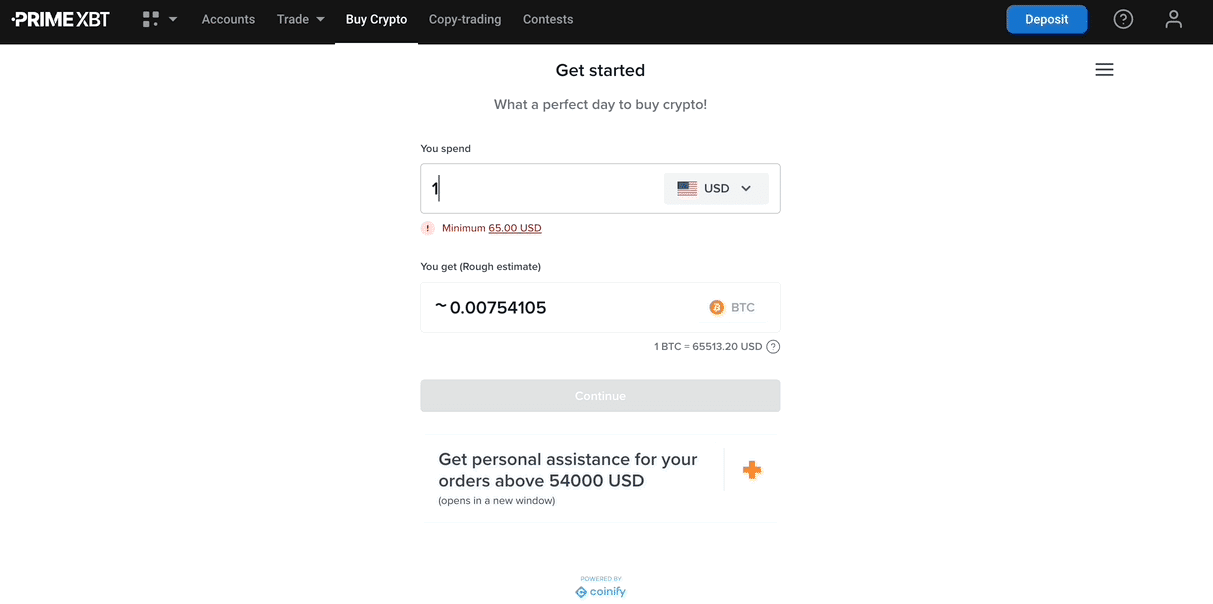Open the exchange rate info question mark

pos(772,346)
